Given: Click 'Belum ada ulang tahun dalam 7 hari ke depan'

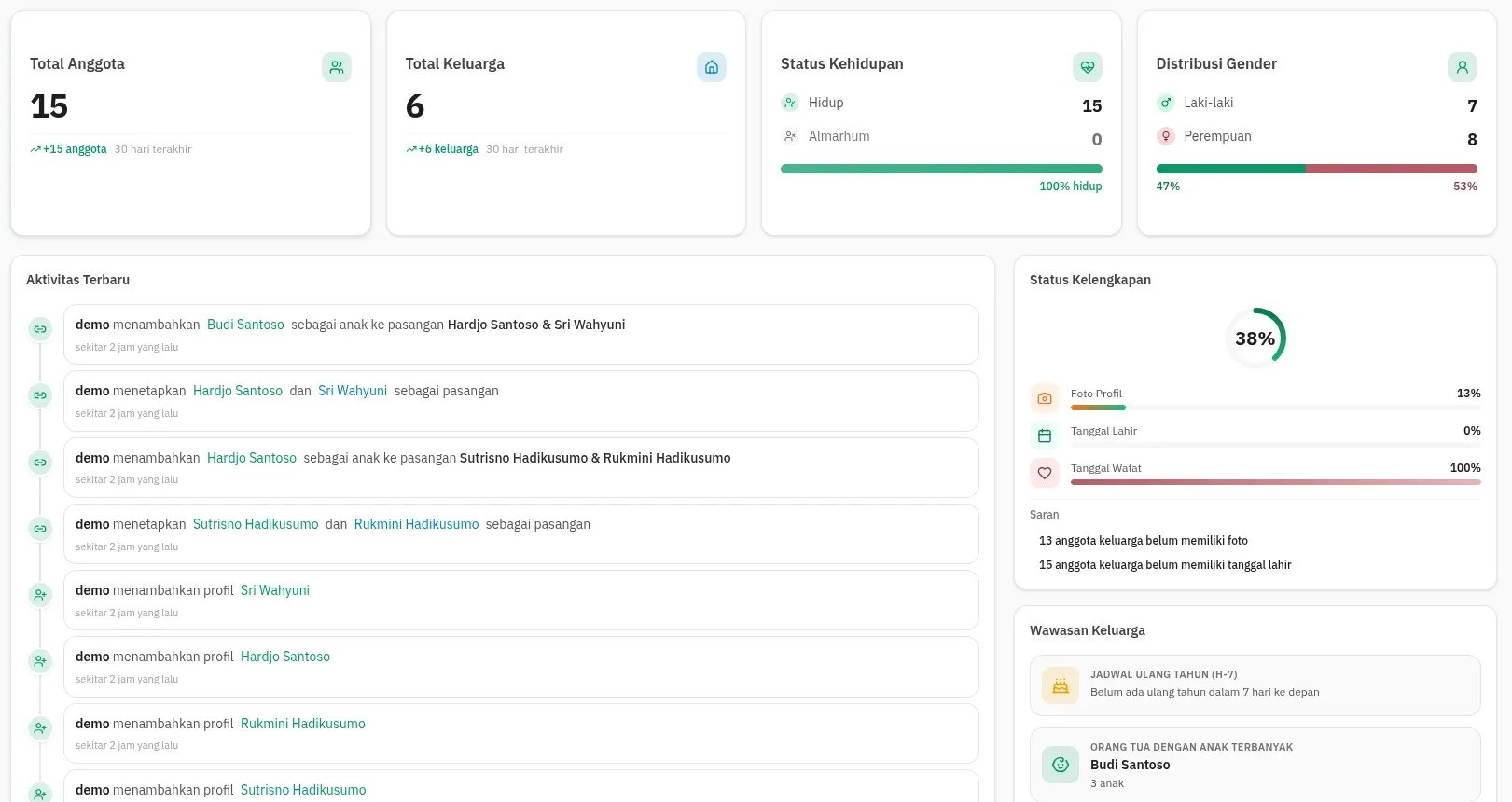Looking at the screenshot, I should pos(1205,692).
